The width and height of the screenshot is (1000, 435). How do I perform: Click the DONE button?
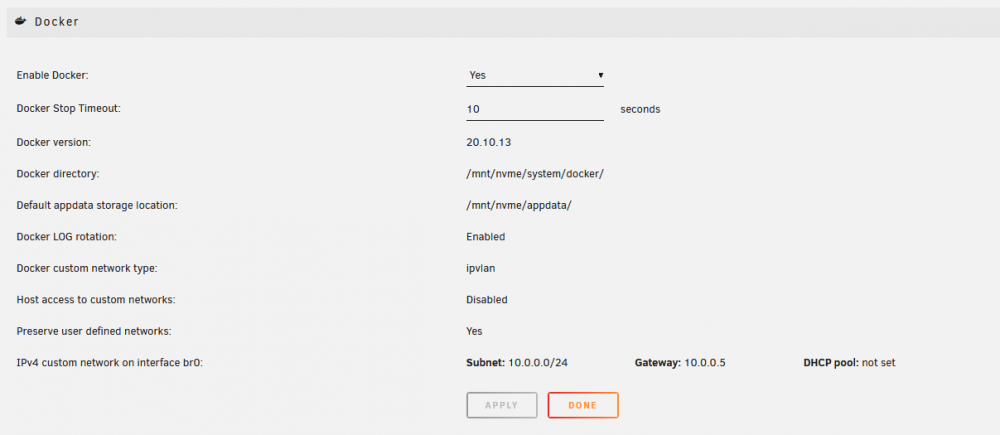click(583, 405)
